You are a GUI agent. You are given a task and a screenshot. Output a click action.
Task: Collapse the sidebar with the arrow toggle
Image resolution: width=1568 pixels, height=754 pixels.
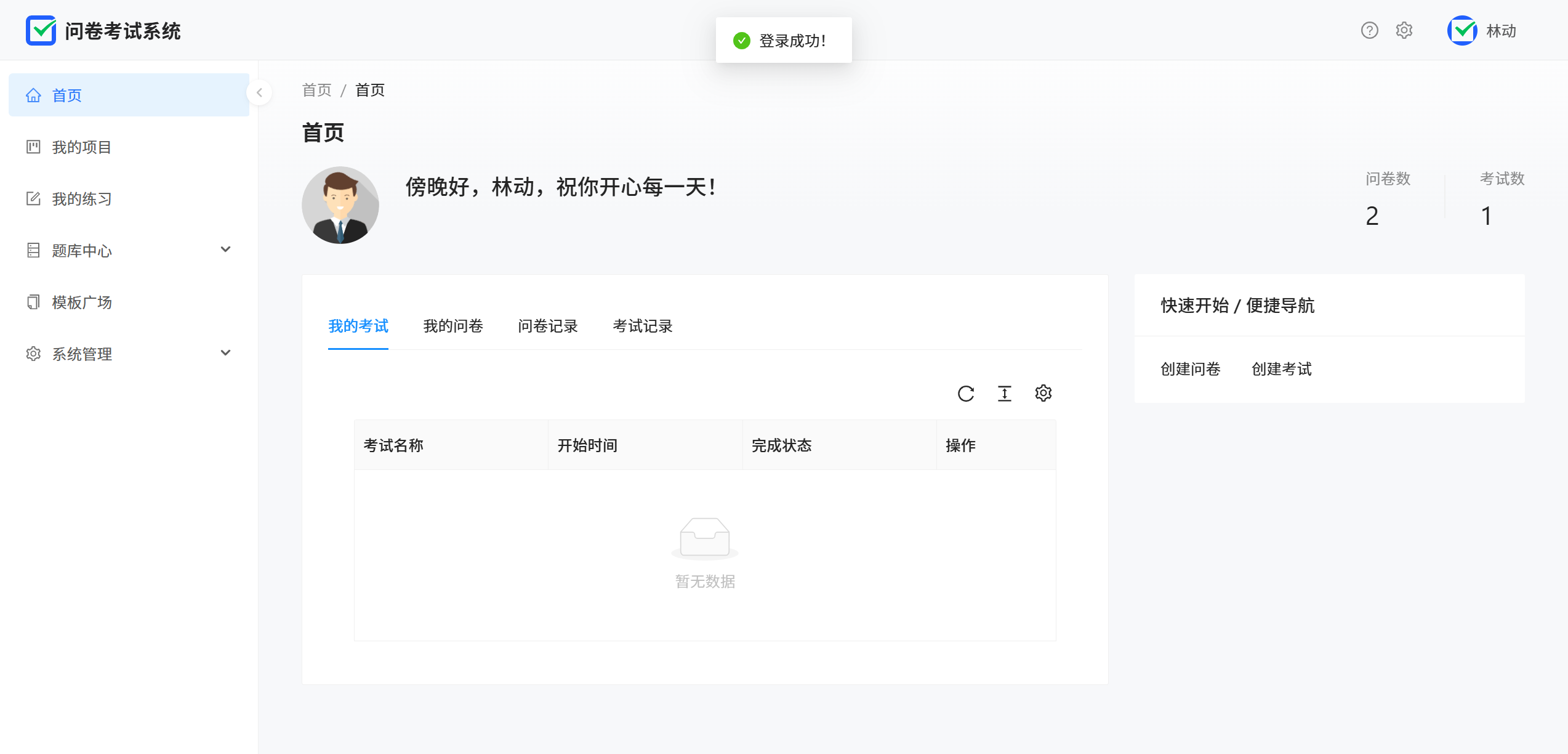coord(259,92)
